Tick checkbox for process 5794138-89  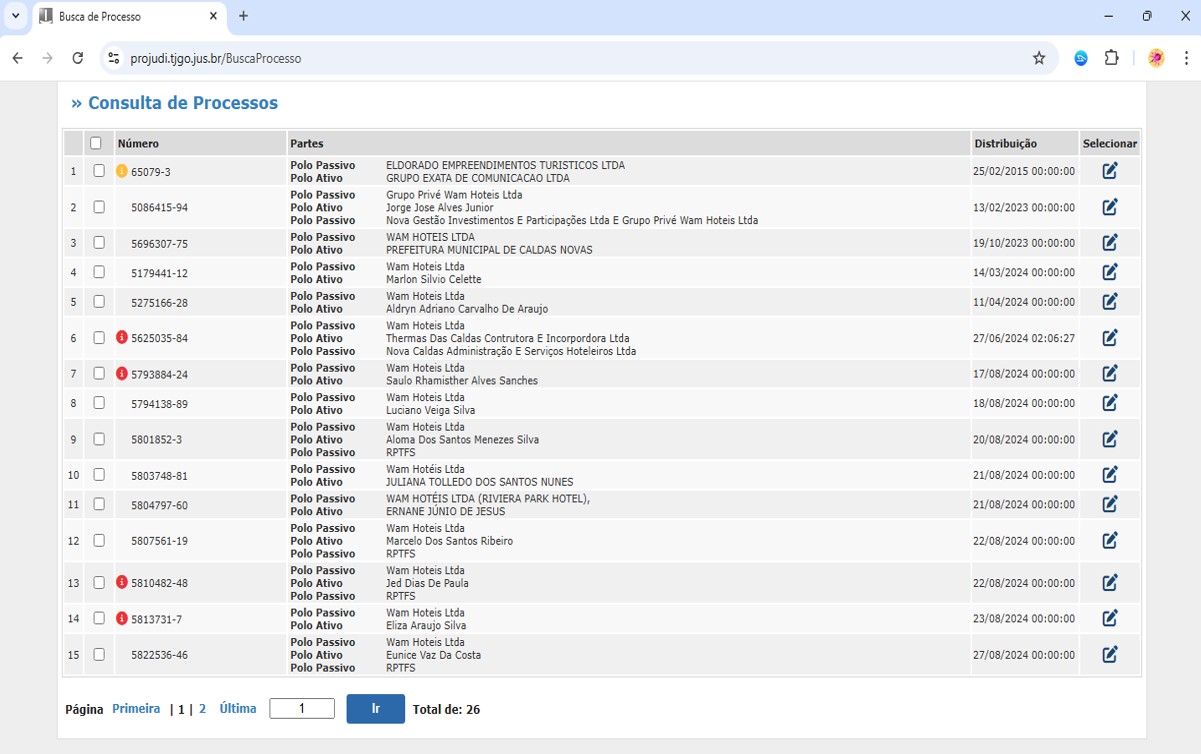coord(99,403)
